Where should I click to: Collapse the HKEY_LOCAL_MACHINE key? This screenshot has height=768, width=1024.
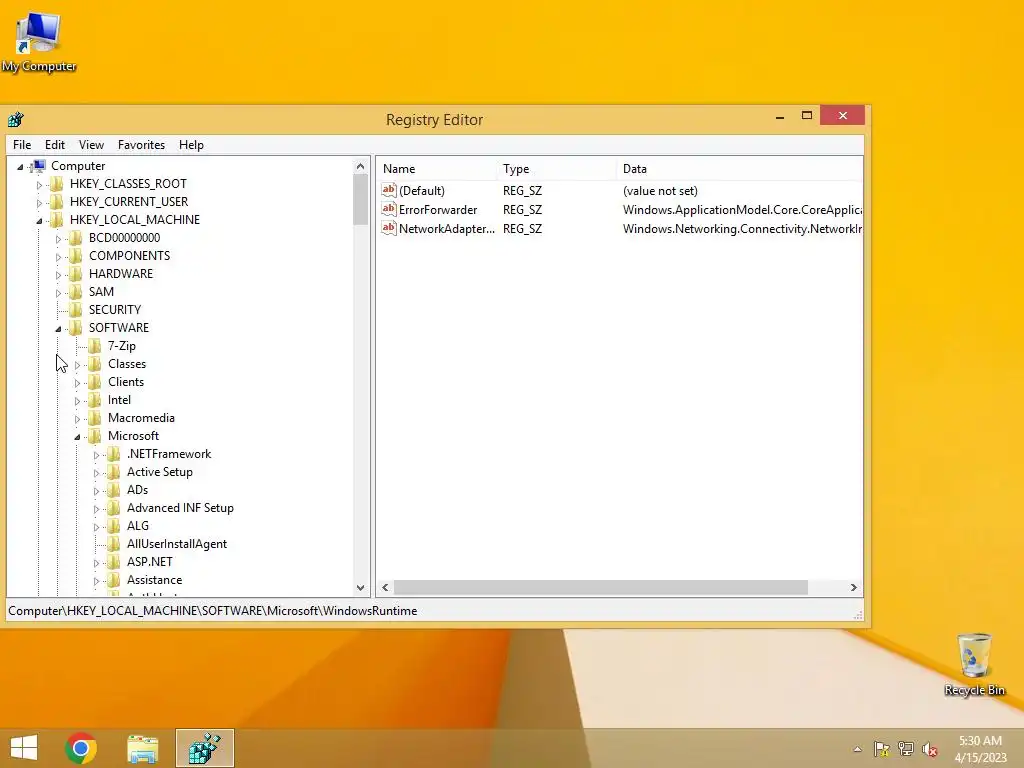pos(39,221)
